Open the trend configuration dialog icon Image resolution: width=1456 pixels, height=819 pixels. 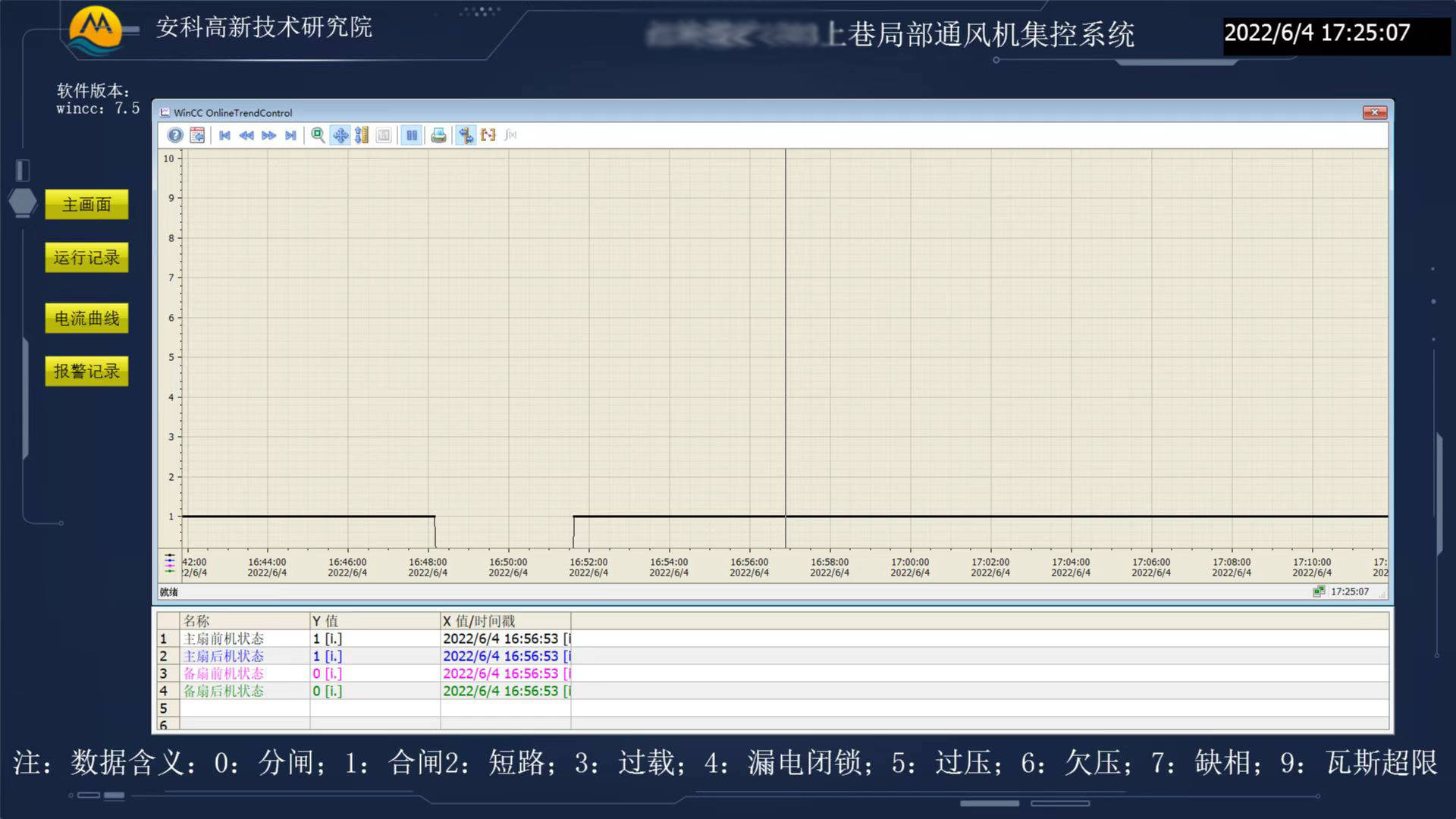197,135
